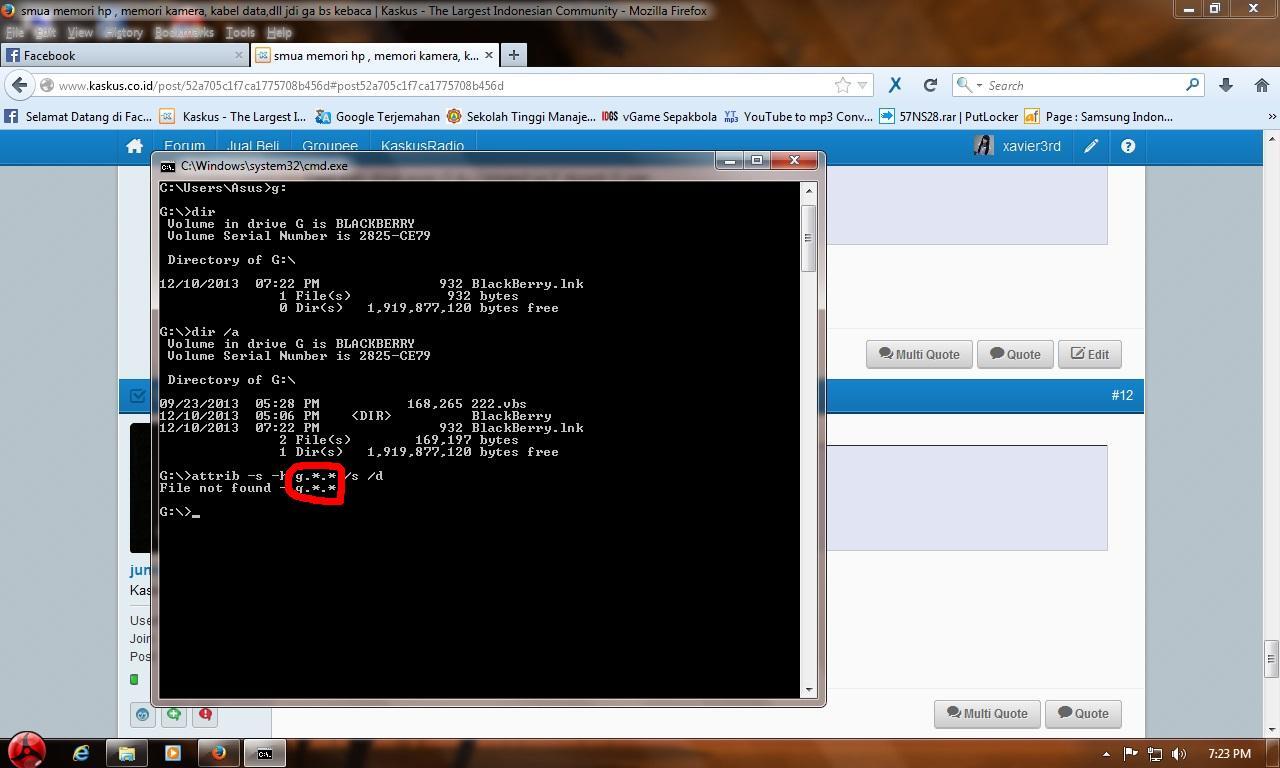Viewport: 1280px width, 768px height.
Task: Open '57NS28.rar | PutLocker' bookmark
Action: click(948, 116)
